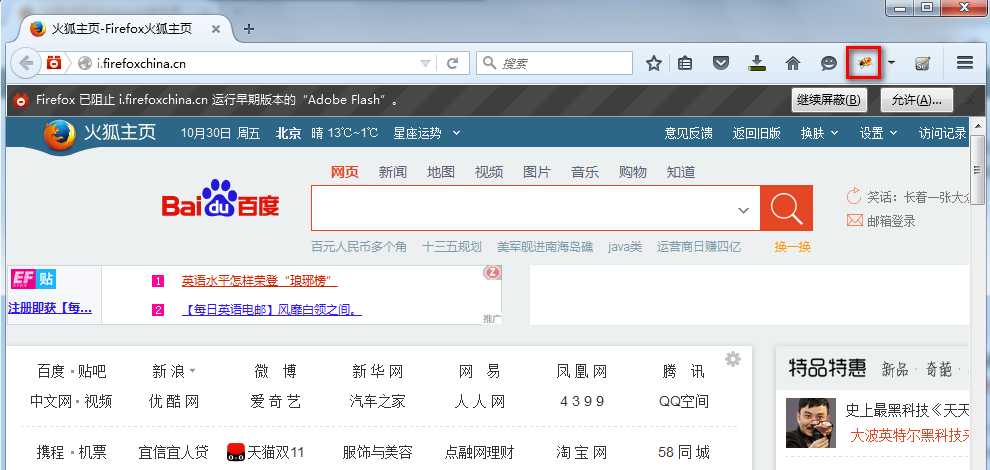This screenshot has width=990, height=470.
Task: Click the 换一换 link
Action: [x=792, y=247]
